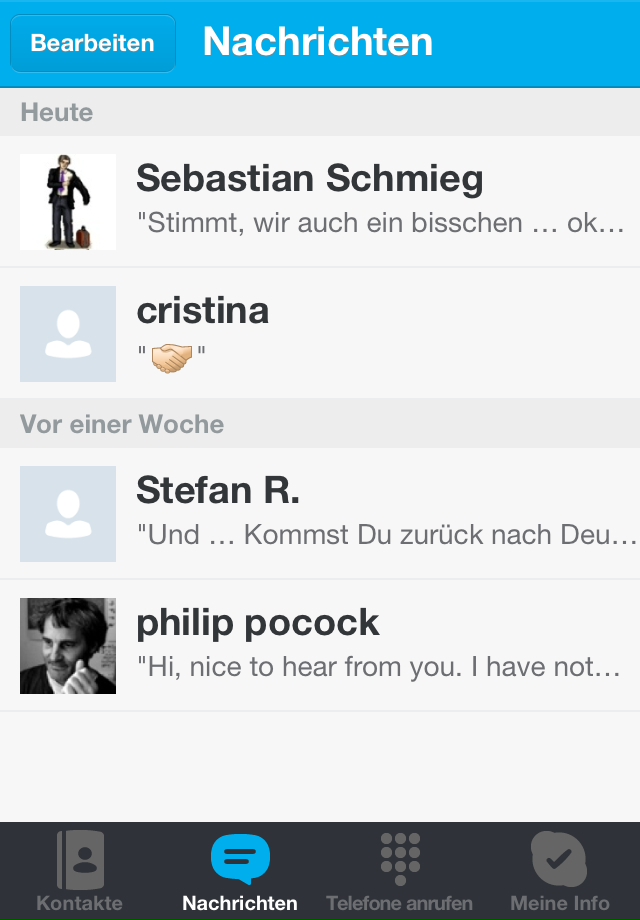Tap cristina's placeholder avatar icon
The height and width of the screenshot is (920, 640).
coord(68,334)
